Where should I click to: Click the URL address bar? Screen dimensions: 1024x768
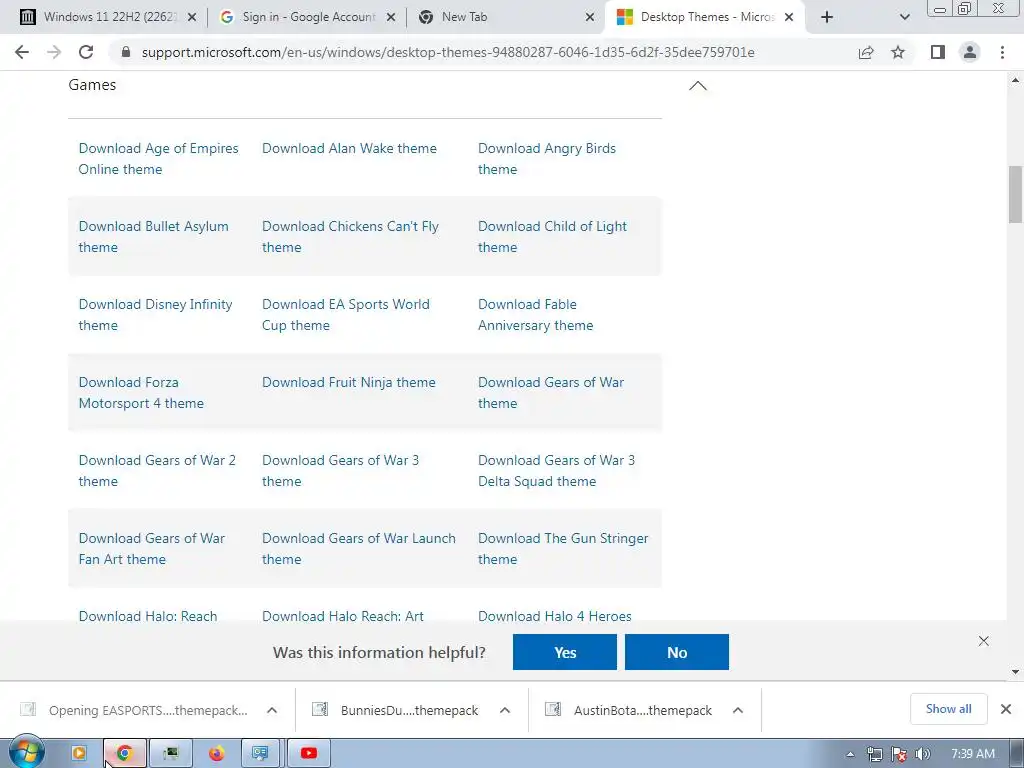point(448,52)
